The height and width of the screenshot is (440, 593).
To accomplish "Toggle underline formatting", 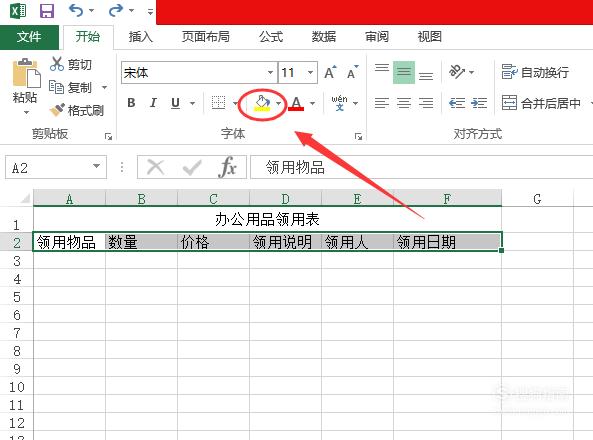I will [x=175, y=103].
